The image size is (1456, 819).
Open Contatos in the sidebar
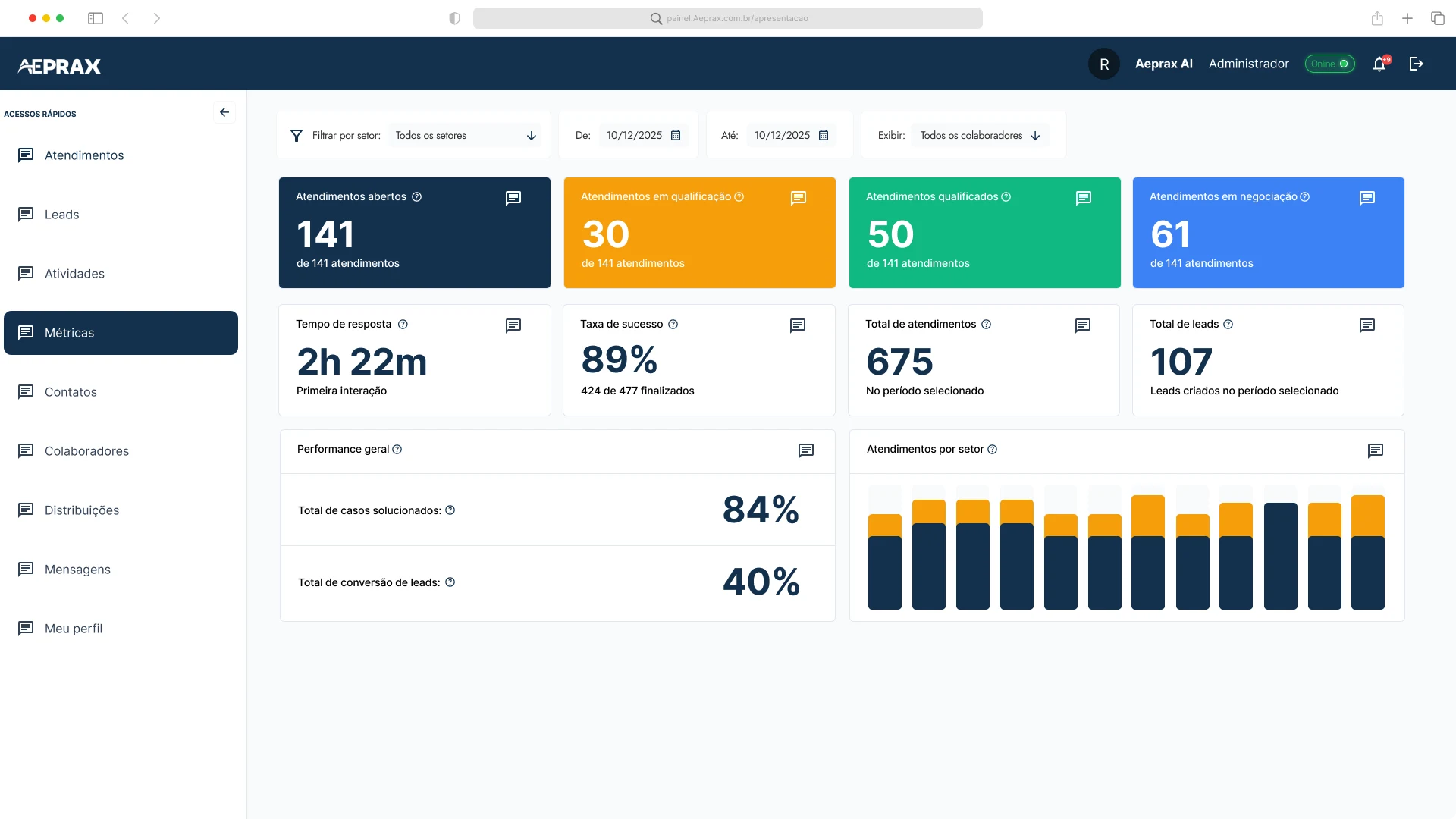121,392
